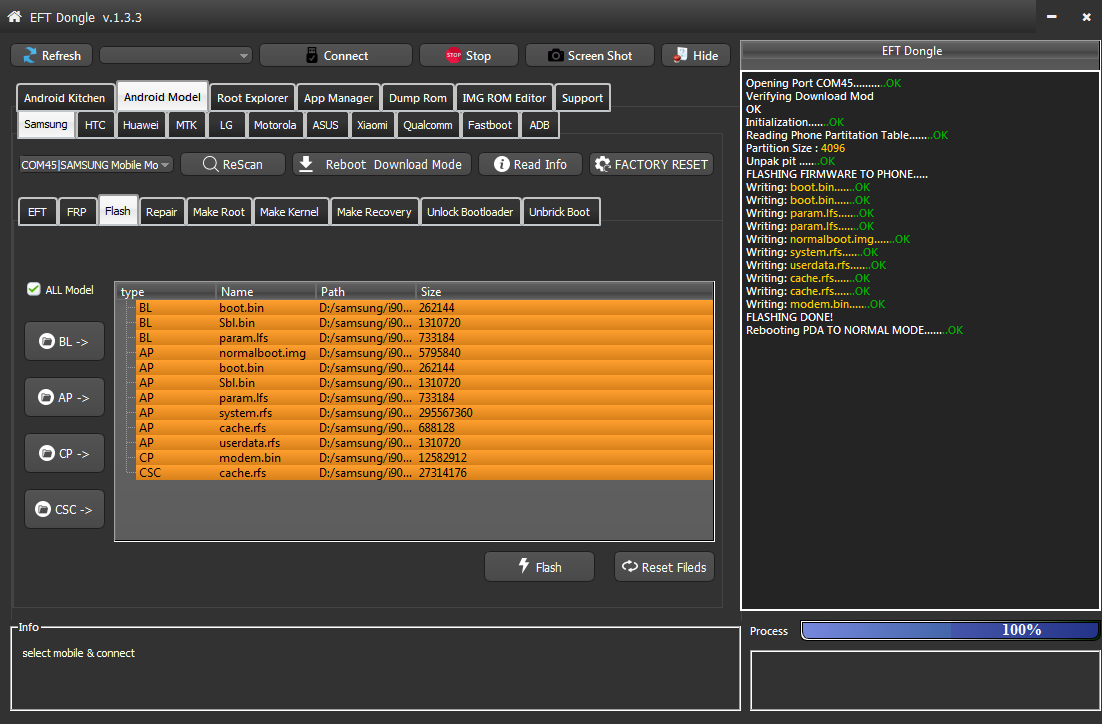
Task: Open the empty model dropdown next to Refresh
Action: pos(176,56)
